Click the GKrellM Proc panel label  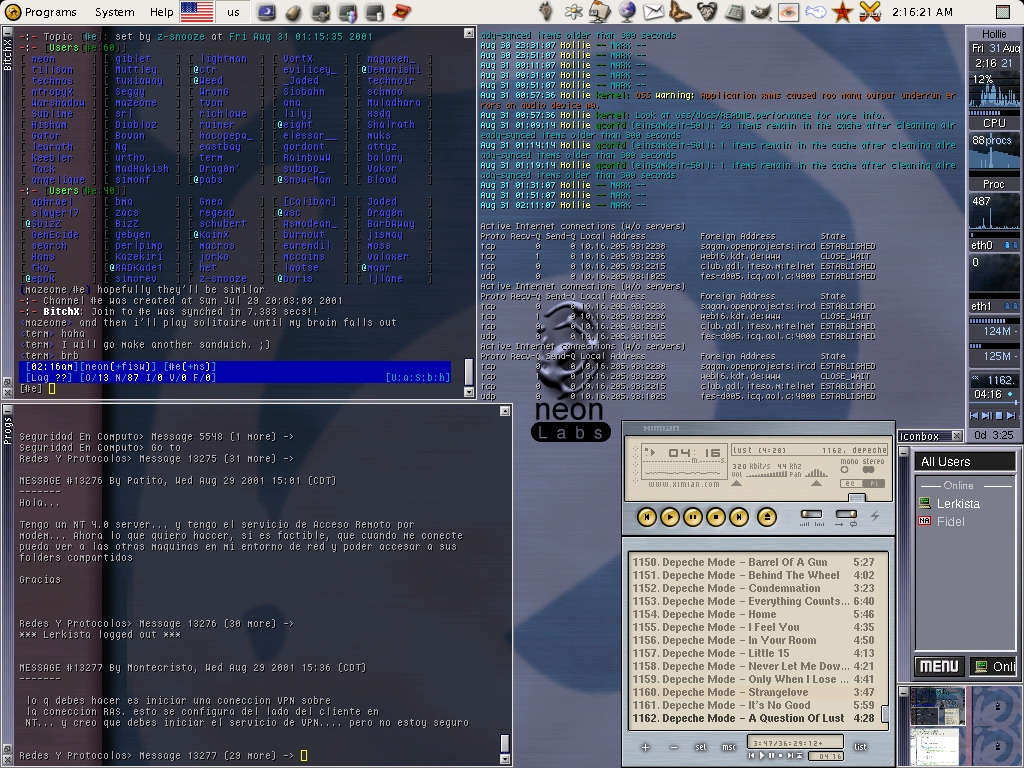(994, 184)
